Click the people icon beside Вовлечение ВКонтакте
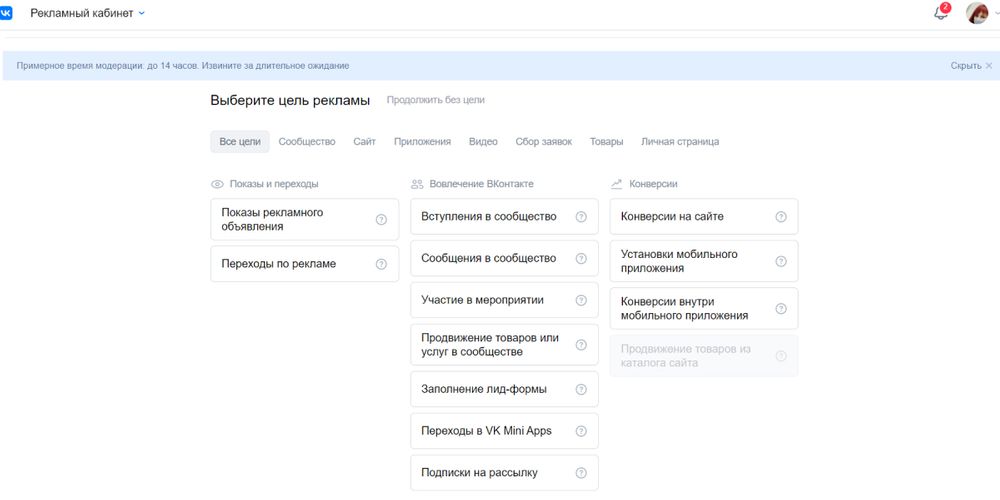 pyautogui.click(x=417, y=184)
